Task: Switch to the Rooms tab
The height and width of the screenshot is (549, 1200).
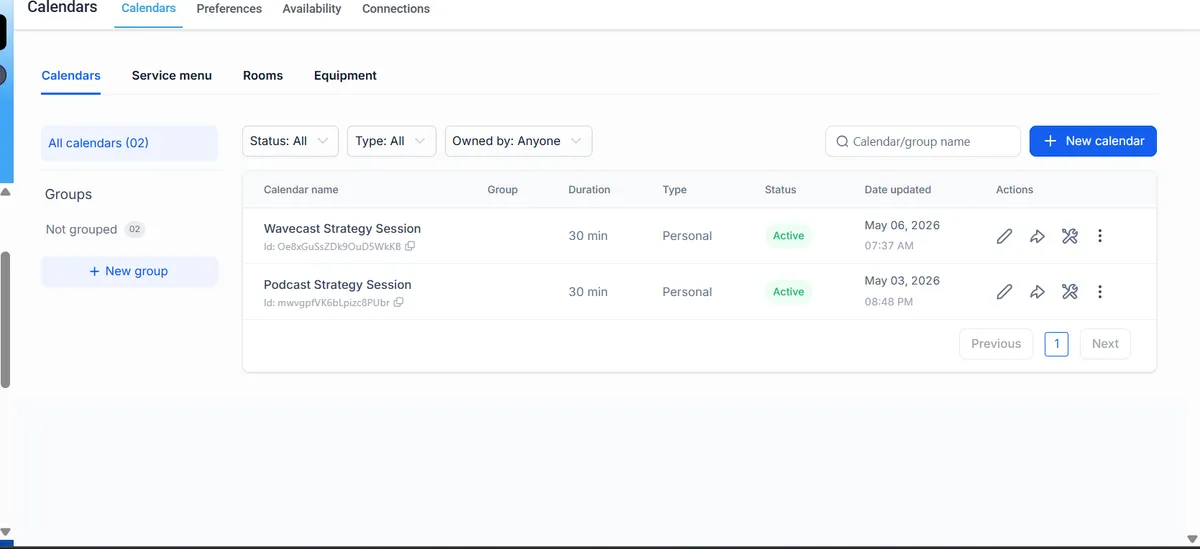Action: click(x=263, y=76)
